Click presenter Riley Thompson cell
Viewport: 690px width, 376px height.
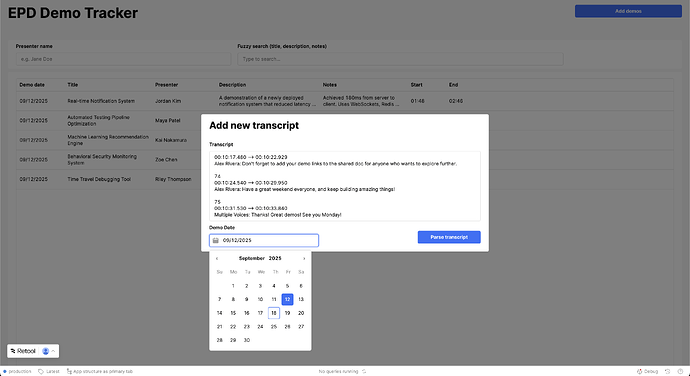coord(173,179)
